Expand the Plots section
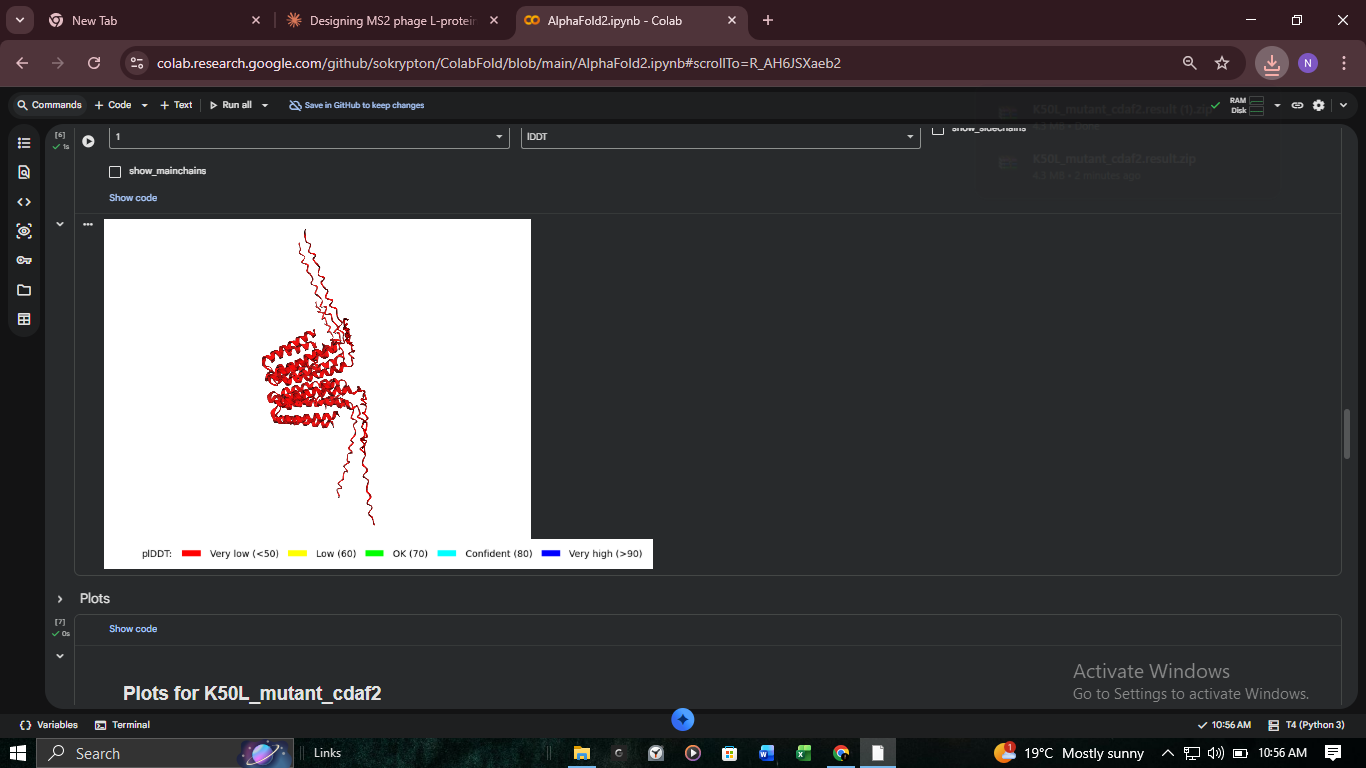Image resolution: width=1366 pixels, height=768 pixels. pos(60,599)
